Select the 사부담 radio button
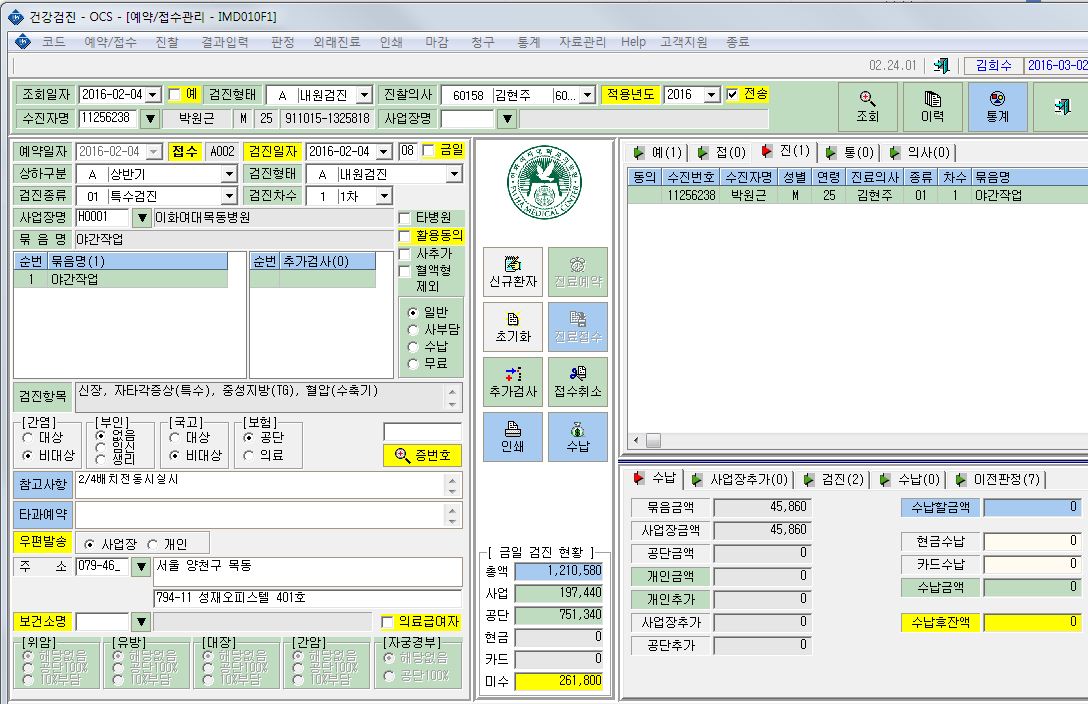Viewport: 1088px width, 704px height. click(414, 329)
